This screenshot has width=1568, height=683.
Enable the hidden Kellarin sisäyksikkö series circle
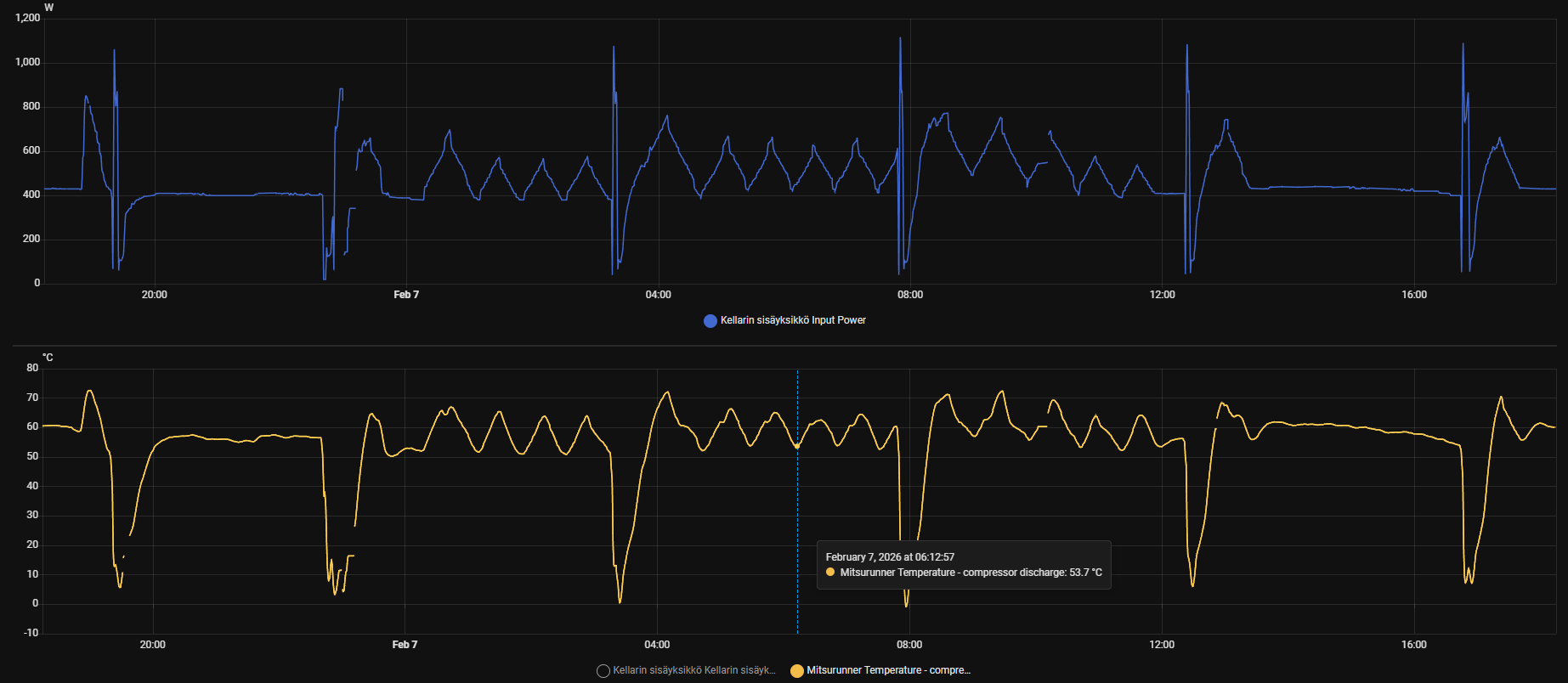(x=603, y=670)
